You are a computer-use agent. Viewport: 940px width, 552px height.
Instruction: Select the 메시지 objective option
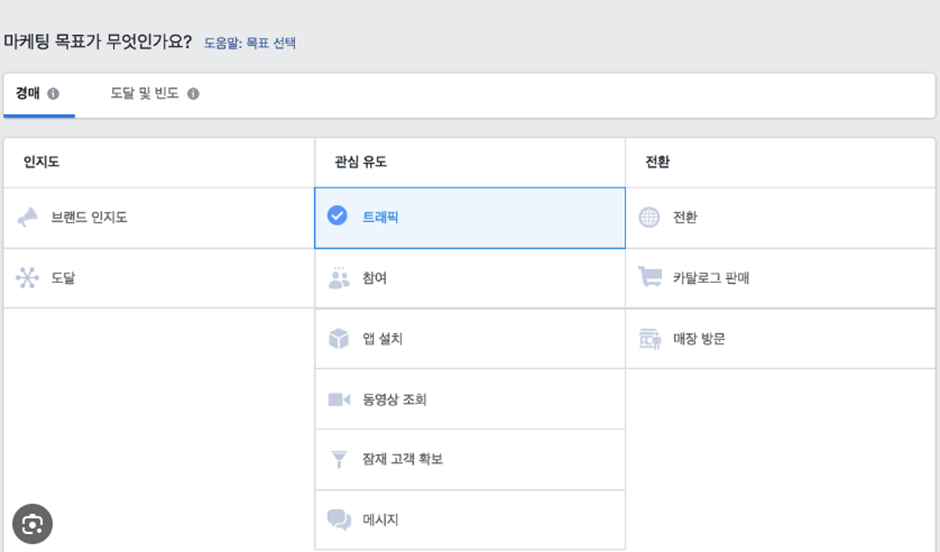[x=470, y=520]
